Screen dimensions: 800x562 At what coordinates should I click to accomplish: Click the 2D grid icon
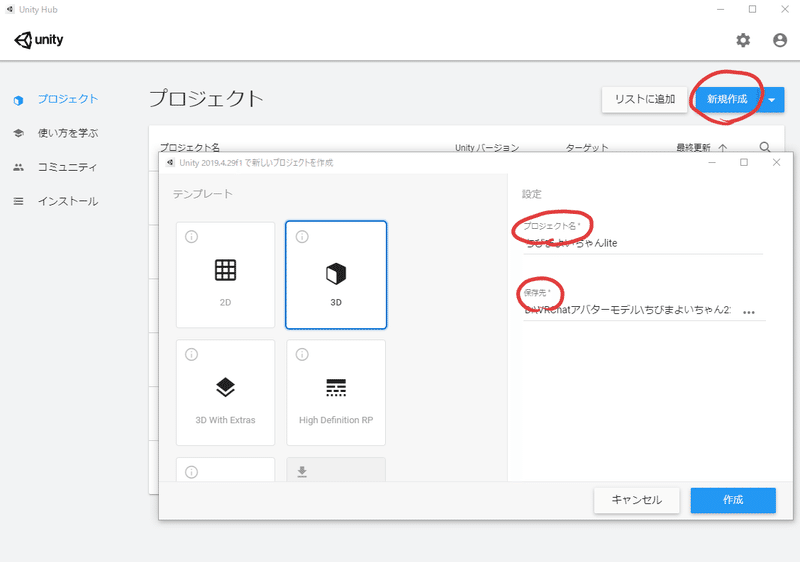pyautogui.click(x=226, y=270)
